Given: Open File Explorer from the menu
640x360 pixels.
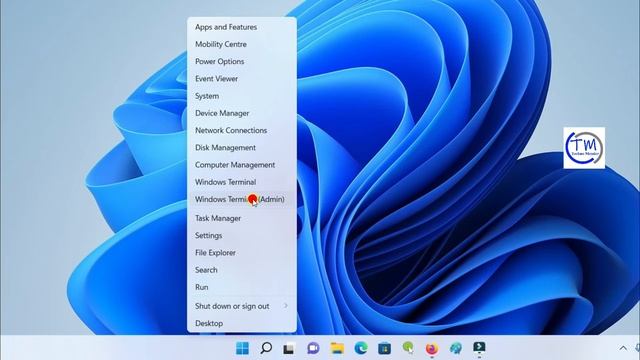Looking at the screenshot, I should (x=242, y=253).
